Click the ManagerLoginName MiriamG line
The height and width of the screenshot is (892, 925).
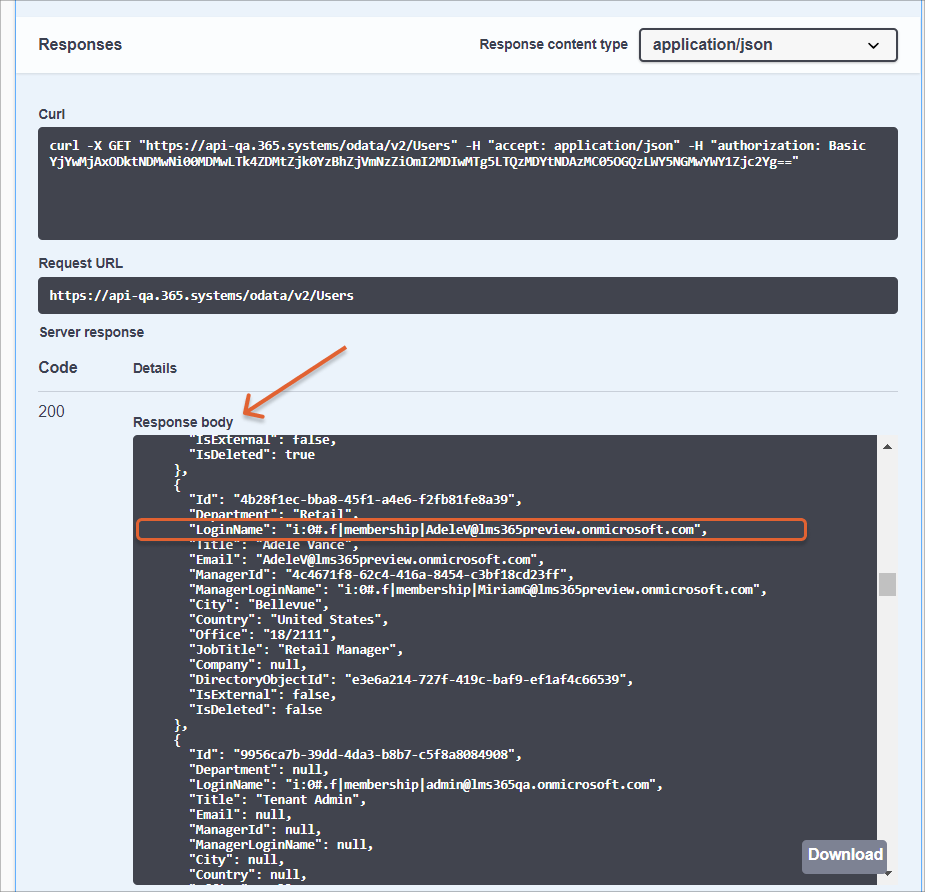(x=477, y=590)
